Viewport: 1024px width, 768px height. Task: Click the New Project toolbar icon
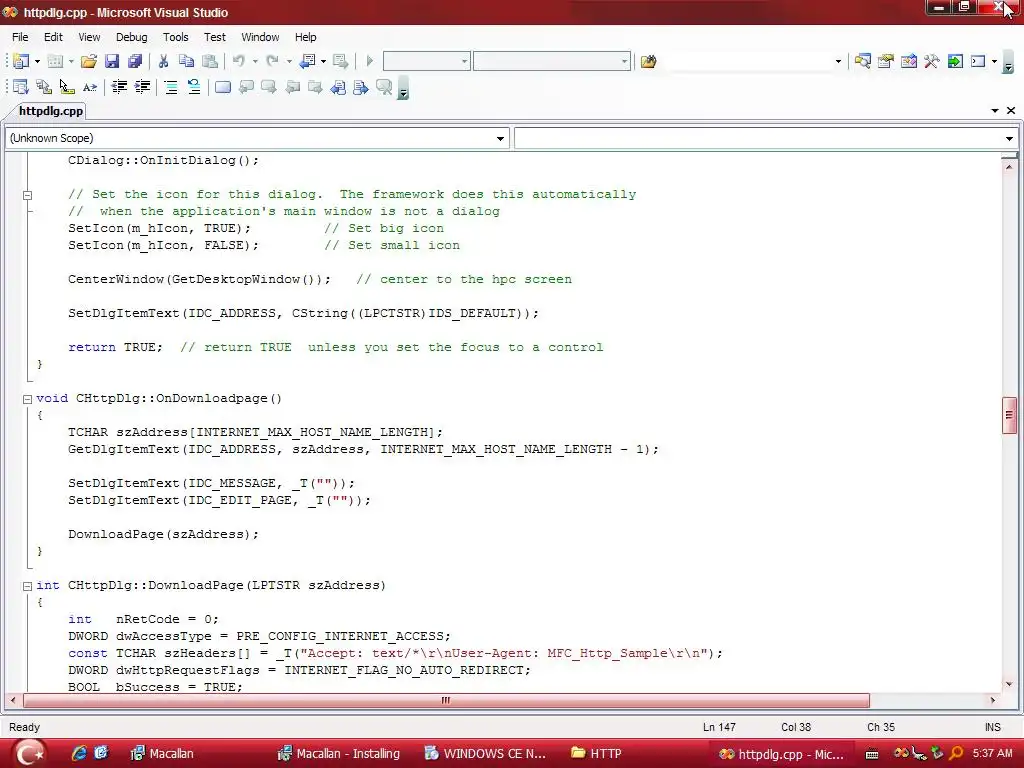pos(21,61)
